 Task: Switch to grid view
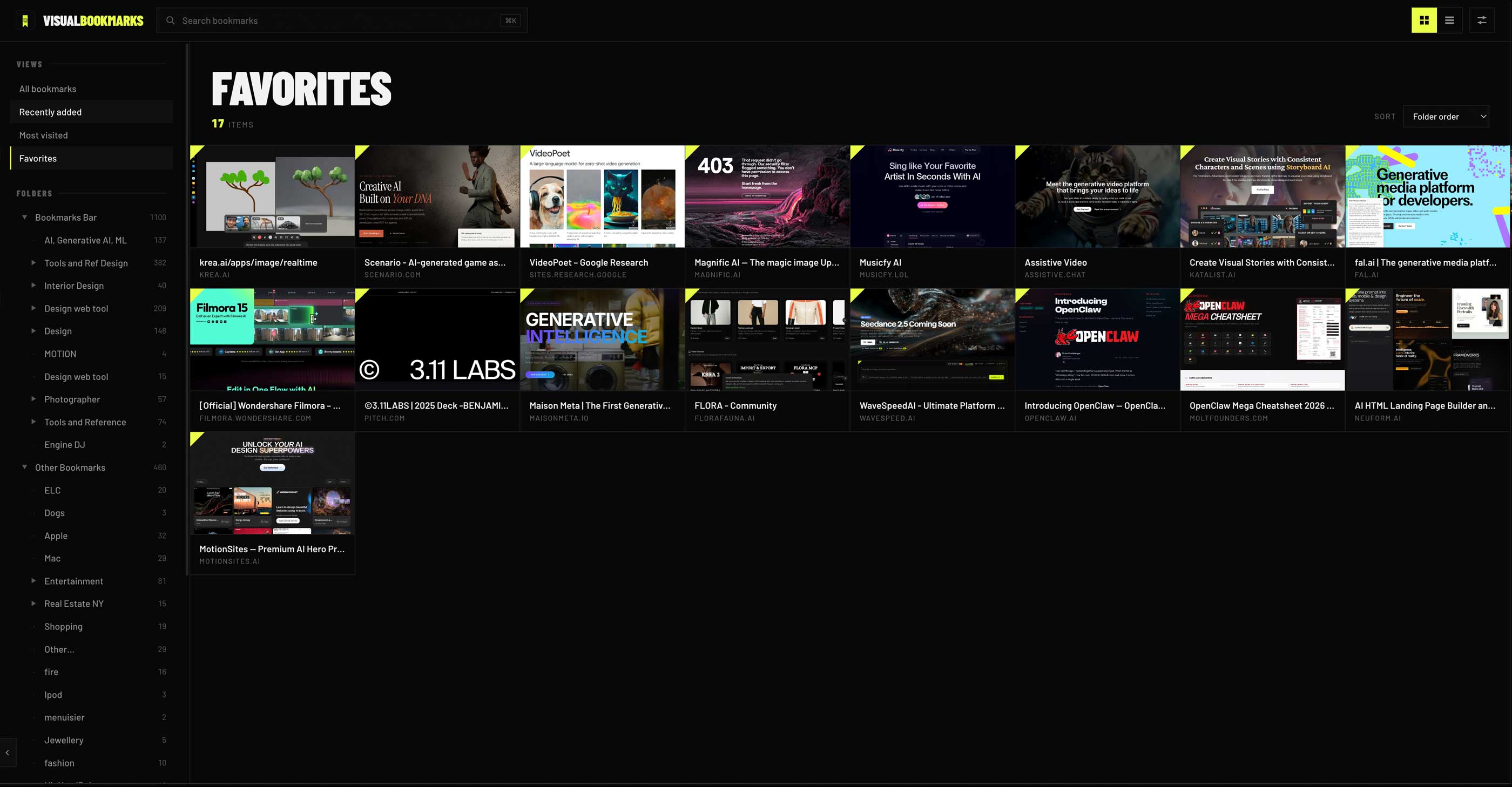tap(1424, 21)
